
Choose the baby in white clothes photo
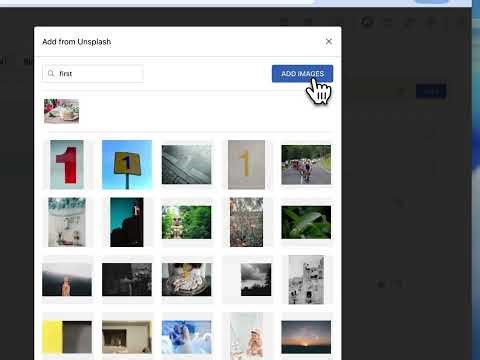coord(246,336)
